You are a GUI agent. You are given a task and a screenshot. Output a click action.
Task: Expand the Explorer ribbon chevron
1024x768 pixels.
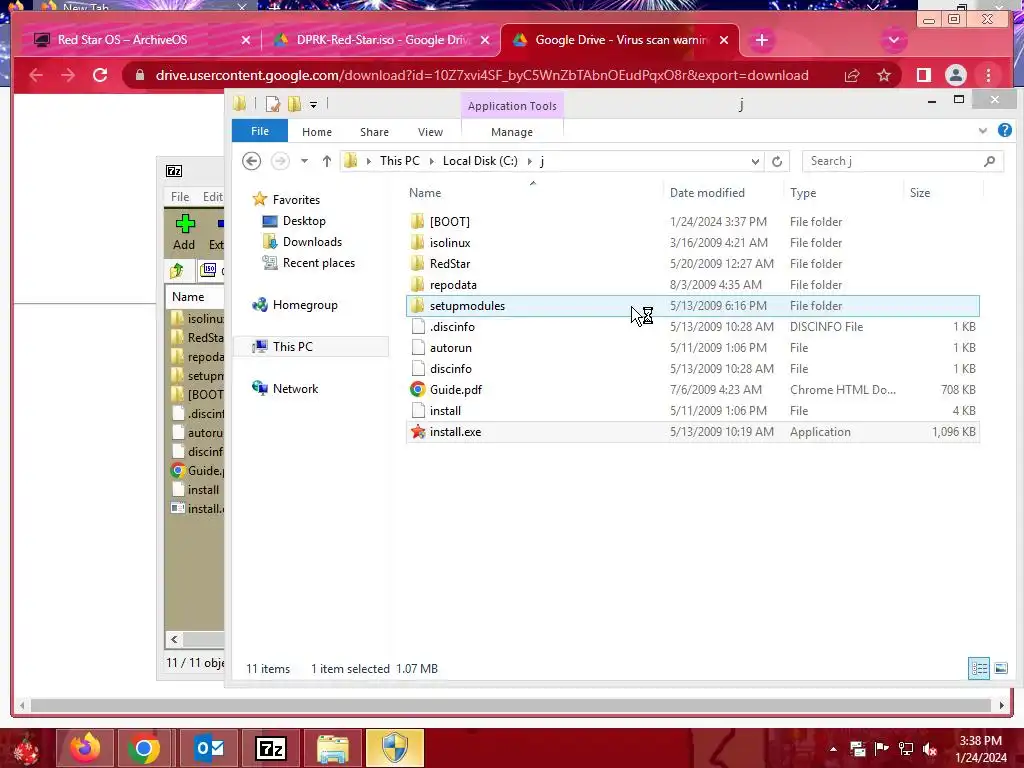(982, 131)
